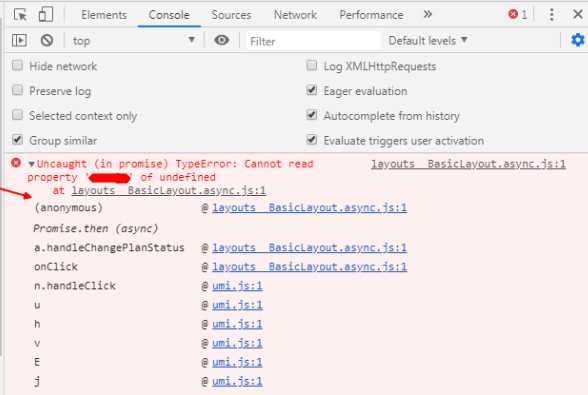Viewport: 588px width, 395px height.
Task: Open a.handleChangePlanStatus source link
Action: pos(309,248)
